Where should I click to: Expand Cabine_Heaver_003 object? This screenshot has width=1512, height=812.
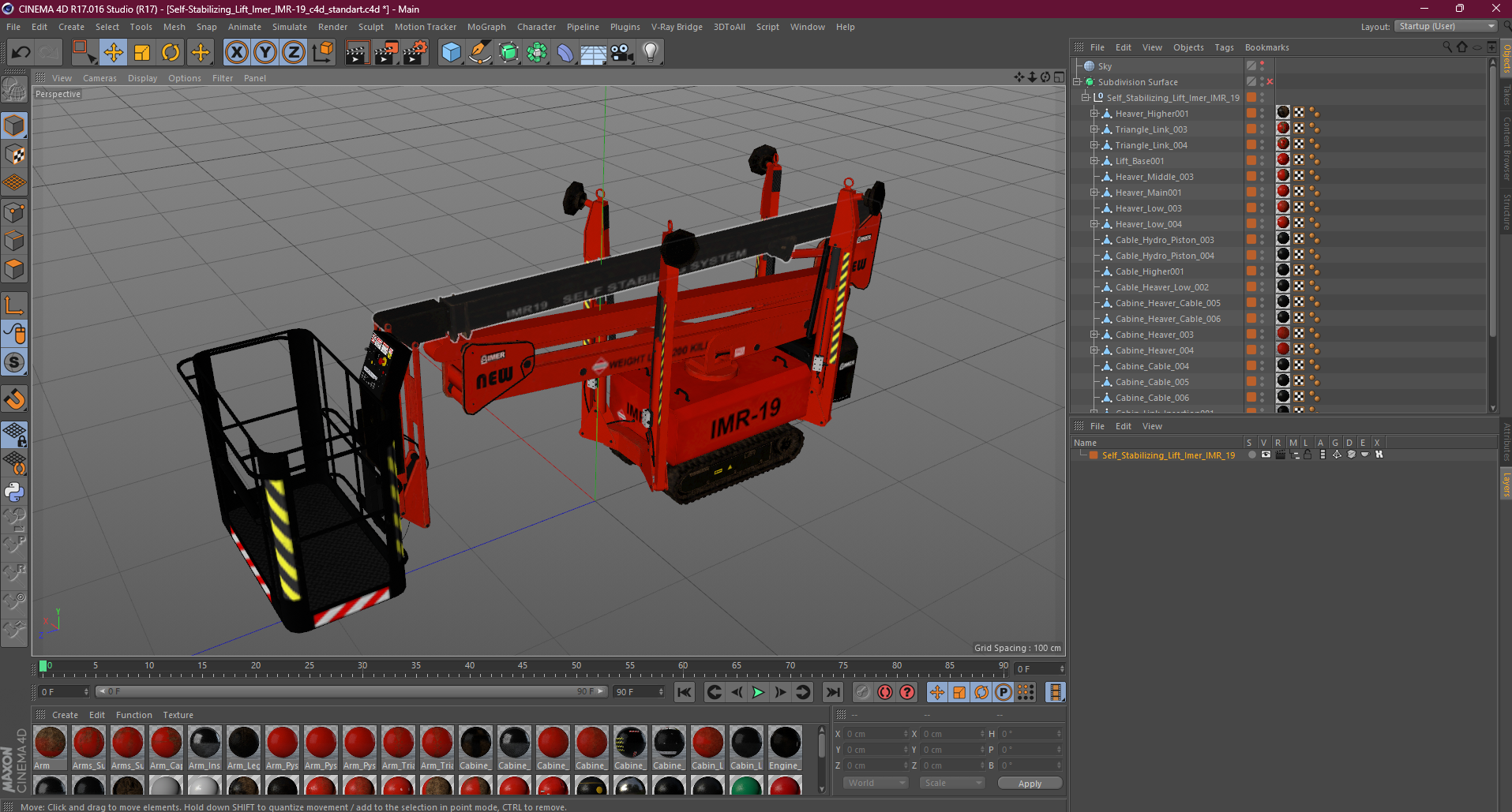pos(1094,335)
